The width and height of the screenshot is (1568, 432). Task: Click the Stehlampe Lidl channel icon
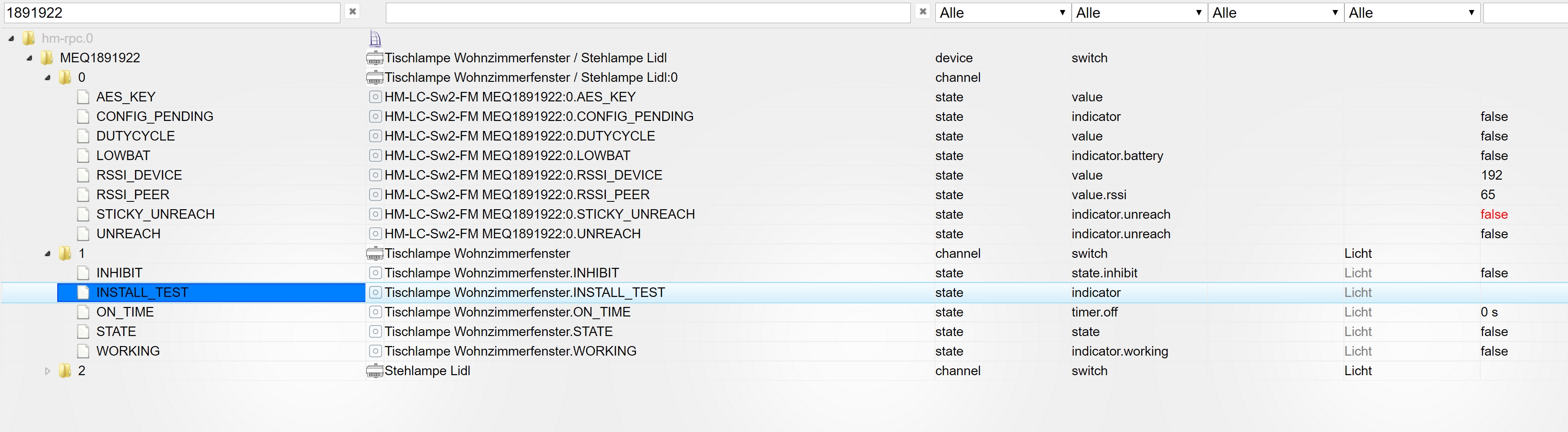(375, 371)
